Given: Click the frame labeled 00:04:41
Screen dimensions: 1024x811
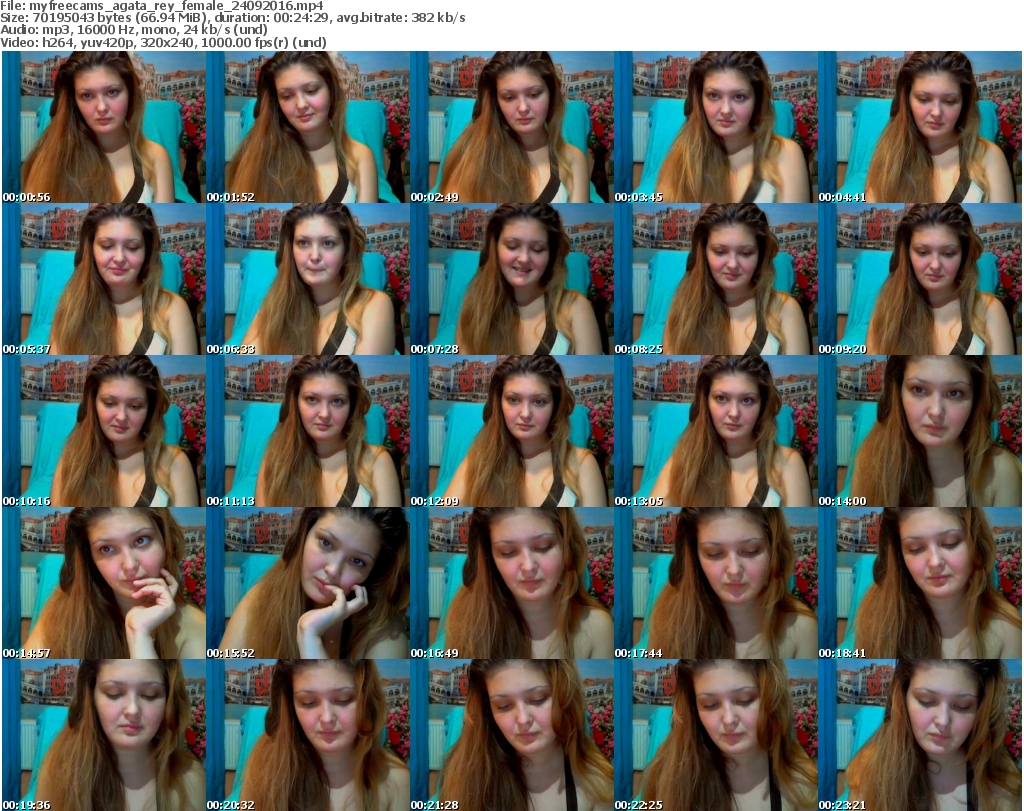Looking at the screenshot, I should (919, 127).
